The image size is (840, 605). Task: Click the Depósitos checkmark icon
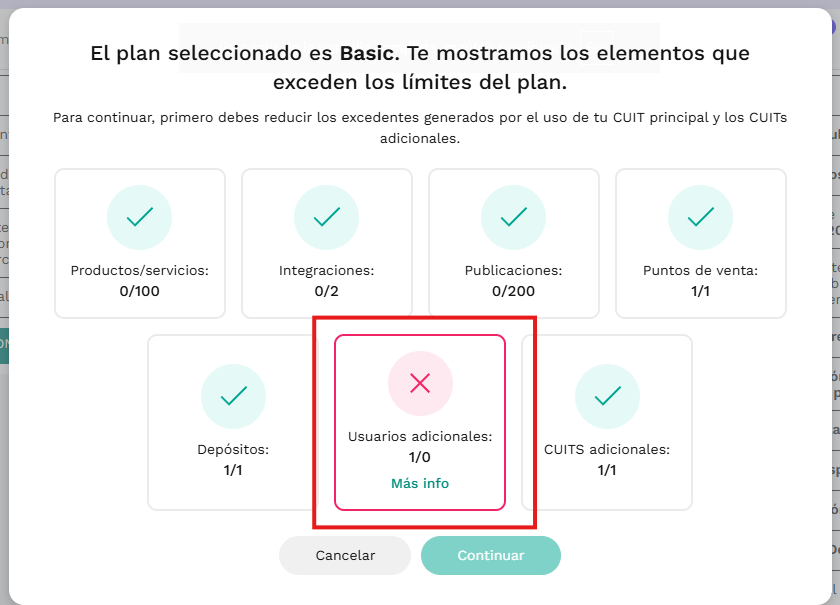(x=233, y=396)
